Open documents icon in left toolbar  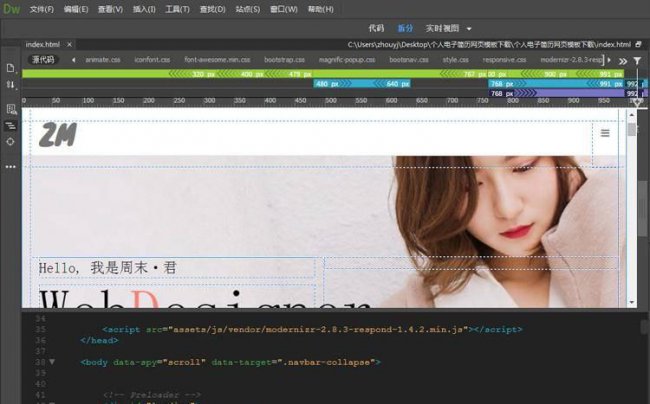click(10, 68)
